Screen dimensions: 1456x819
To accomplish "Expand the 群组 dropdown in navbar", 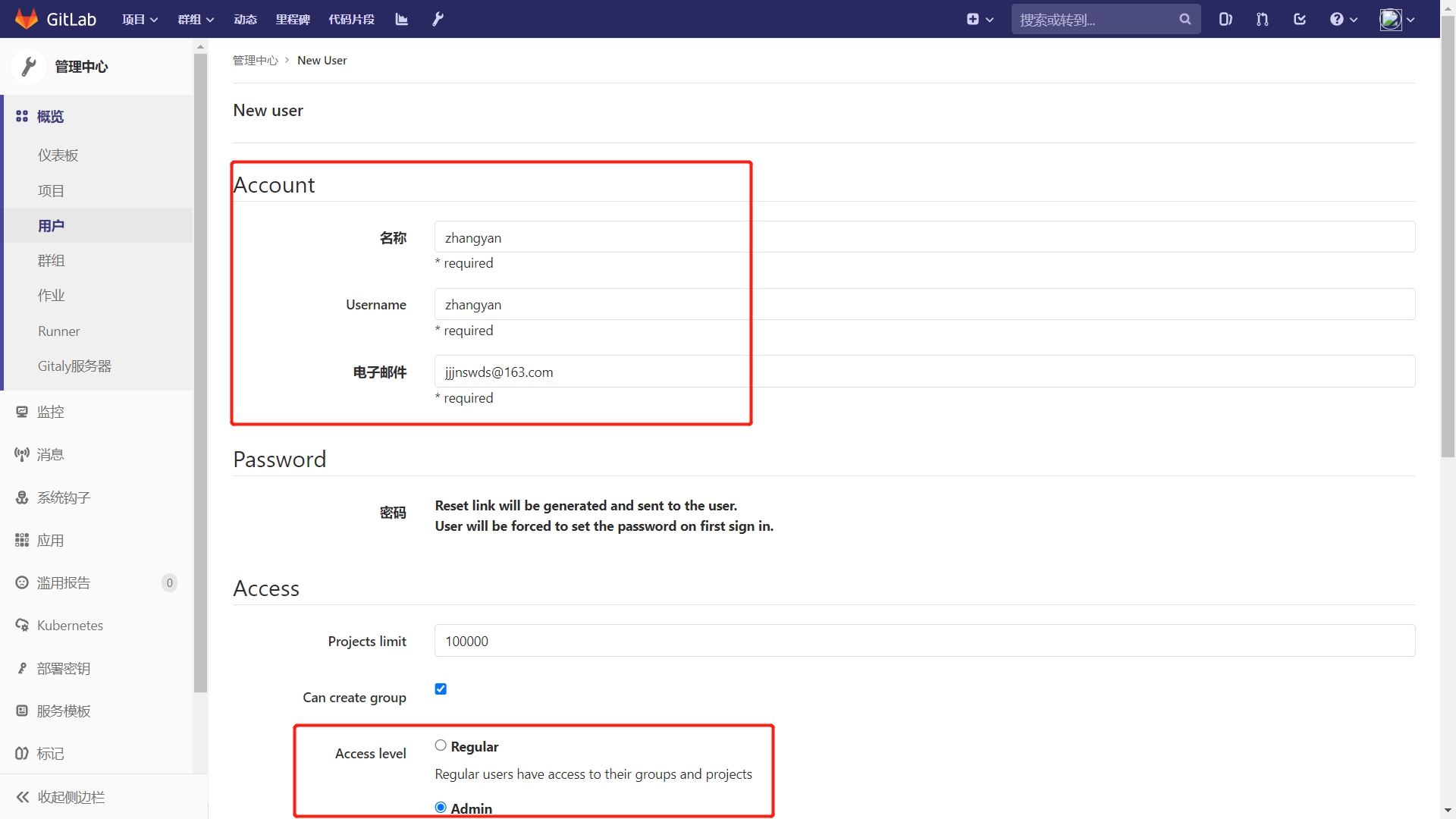I will (x=196, y=19).
